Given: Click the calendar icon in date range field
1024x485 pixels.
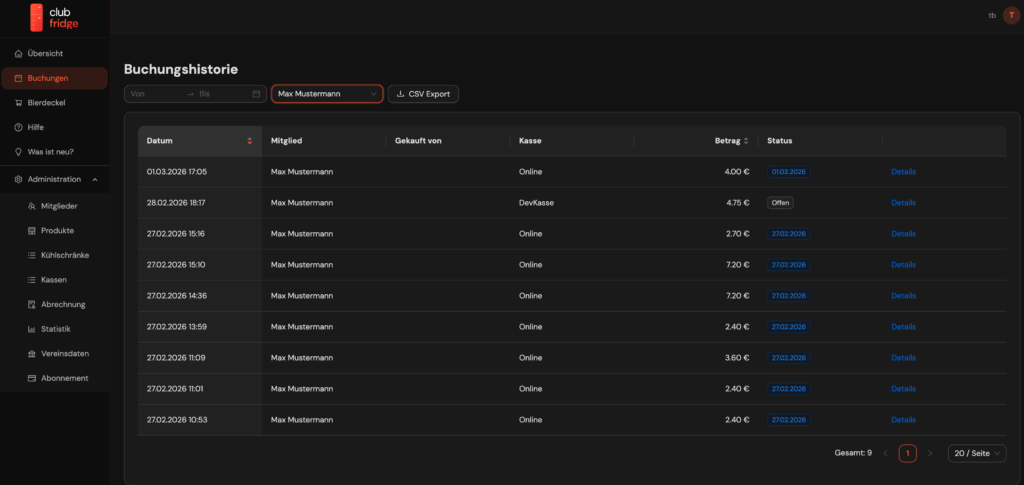Looking at the screenshot, I should (256, 94).
